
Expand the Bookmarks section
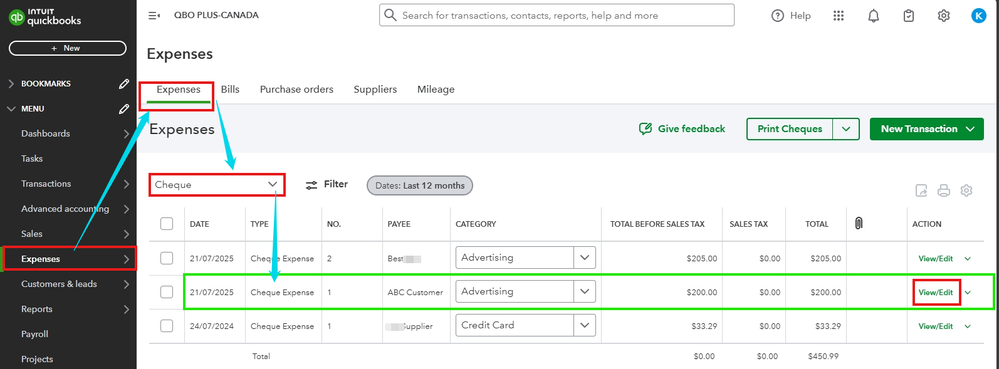11,83
